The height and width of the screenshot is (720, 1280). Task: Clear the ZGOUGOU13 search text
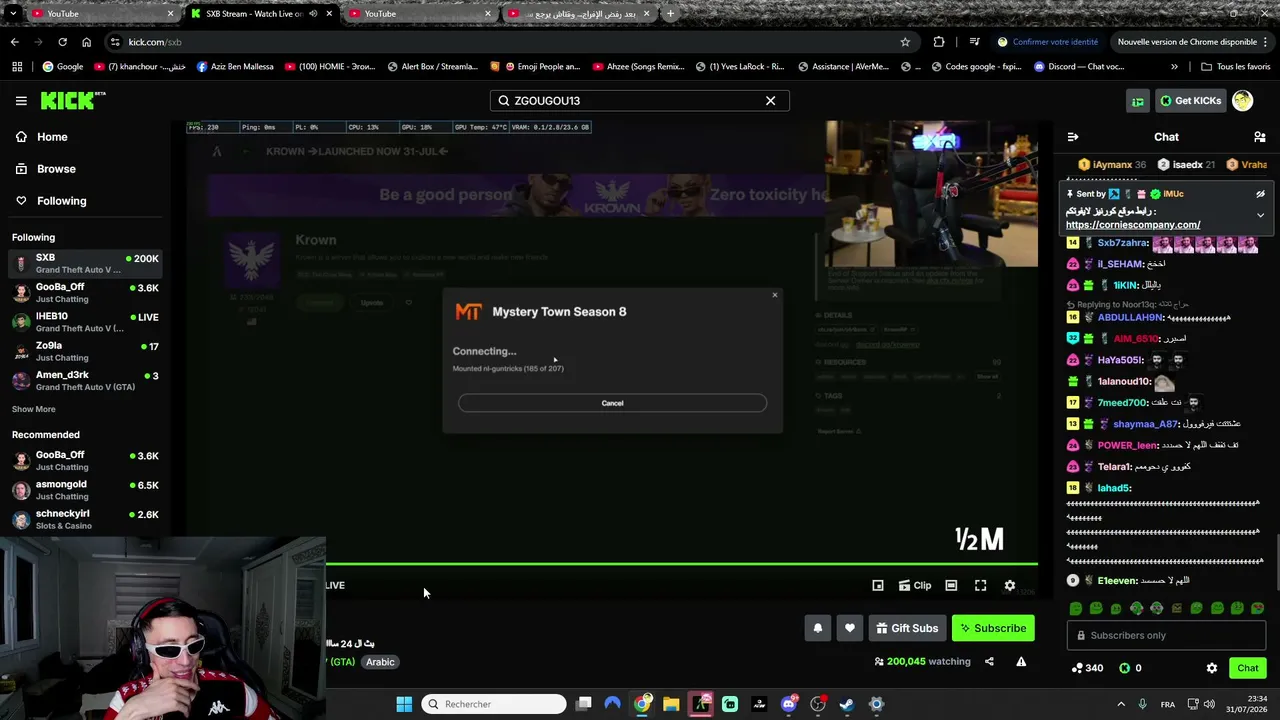tap(770, 101)
